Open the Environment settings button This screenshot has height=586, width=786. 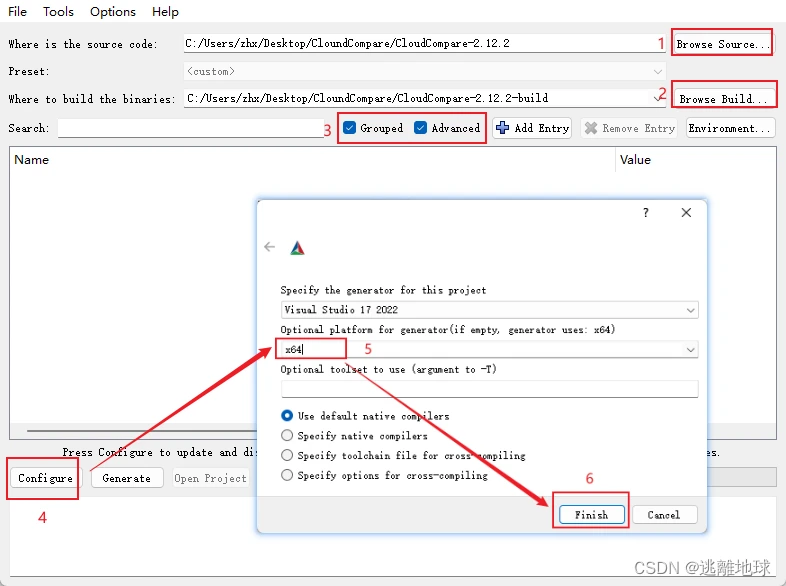(x=730, y=128)
